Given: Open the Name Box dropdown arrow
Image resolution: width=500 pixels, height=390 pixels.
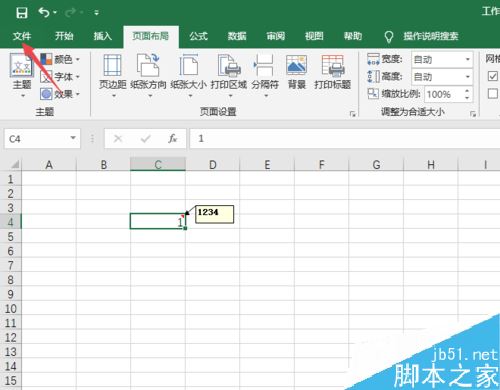Looking at the screenshot, I should [73, 138].
